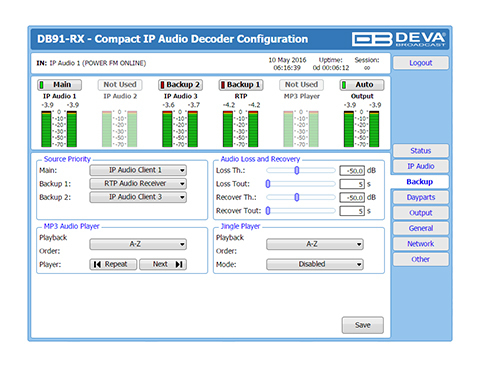Screen dimensions: 488x368
Task: Open the Main source priority dropdown
Action: click(x=138, y=170)
